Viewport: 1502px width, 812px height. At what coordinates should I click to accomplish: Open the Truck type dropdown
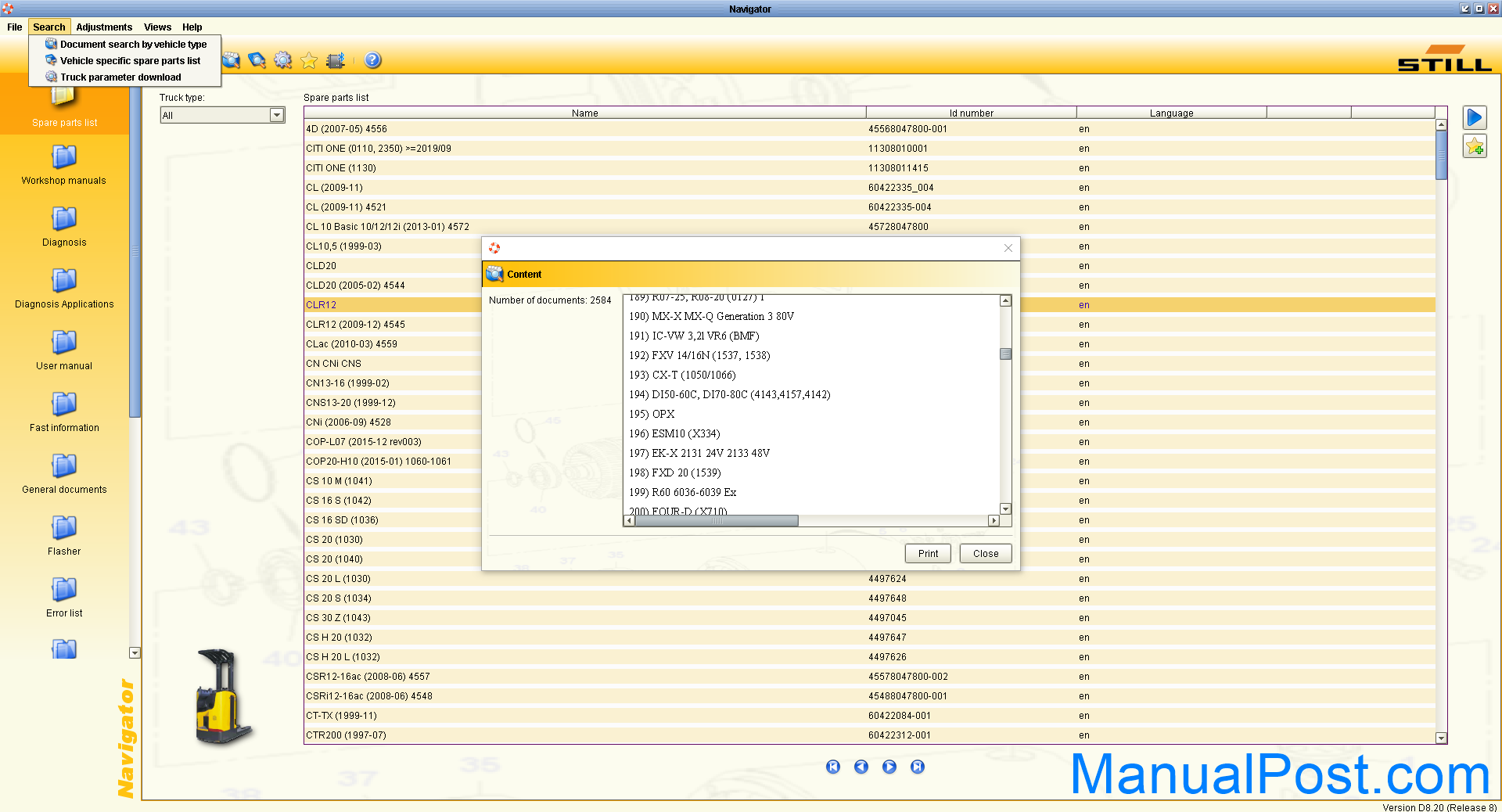point(276,115)
